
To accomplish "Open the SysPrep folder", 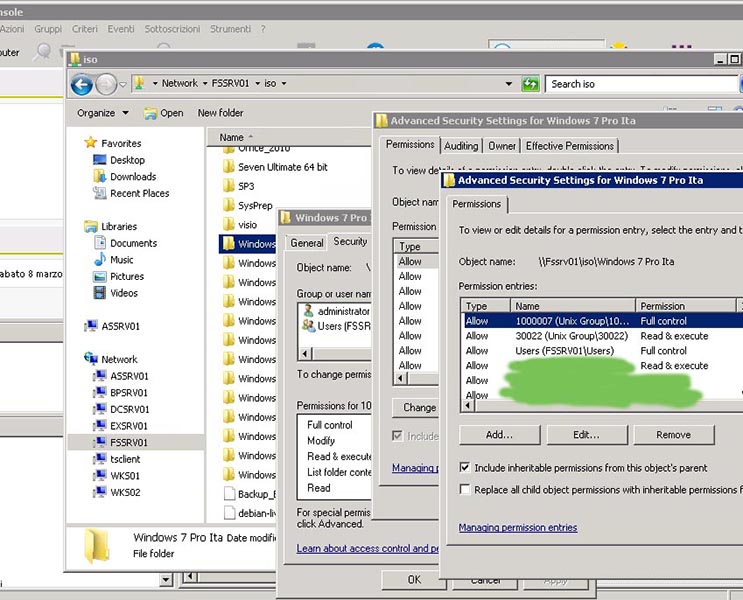I will [x=255, y=206].
